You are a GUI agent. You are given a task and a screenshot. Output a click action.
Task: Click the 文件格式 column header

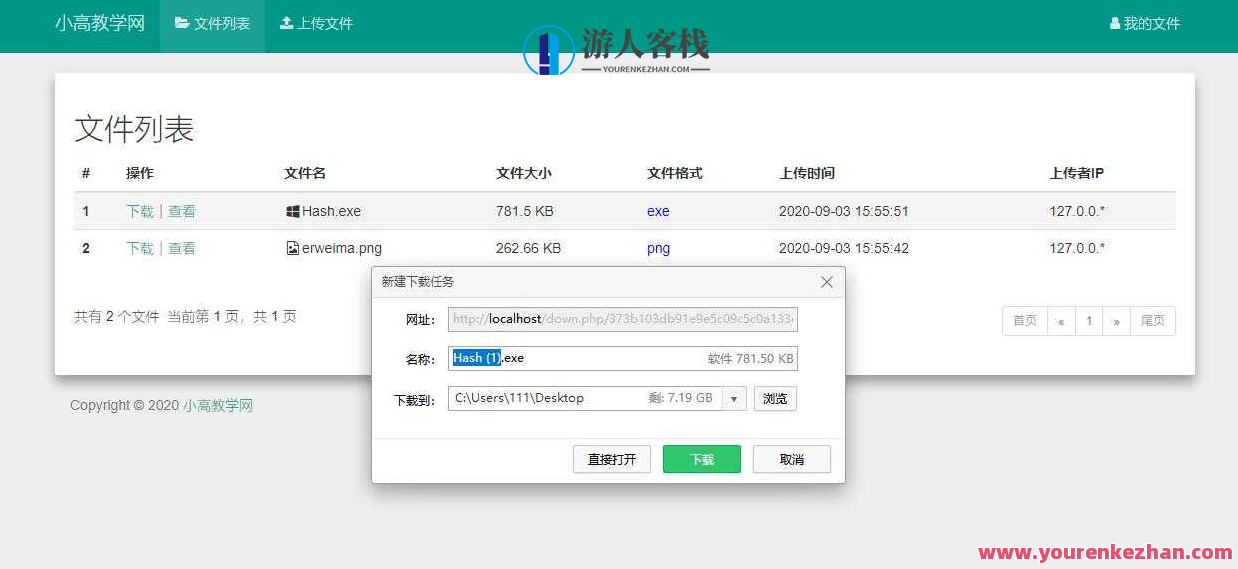[x=675, y=173]
